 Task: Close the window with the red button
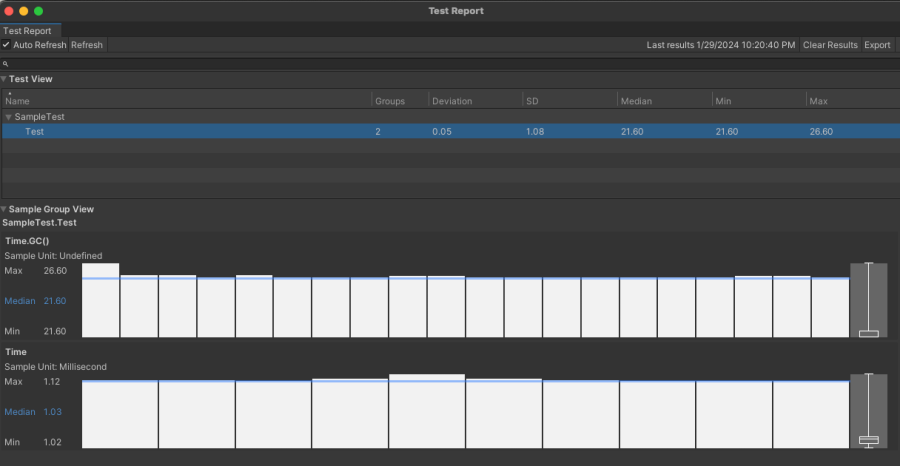click(x=9, y=11)
